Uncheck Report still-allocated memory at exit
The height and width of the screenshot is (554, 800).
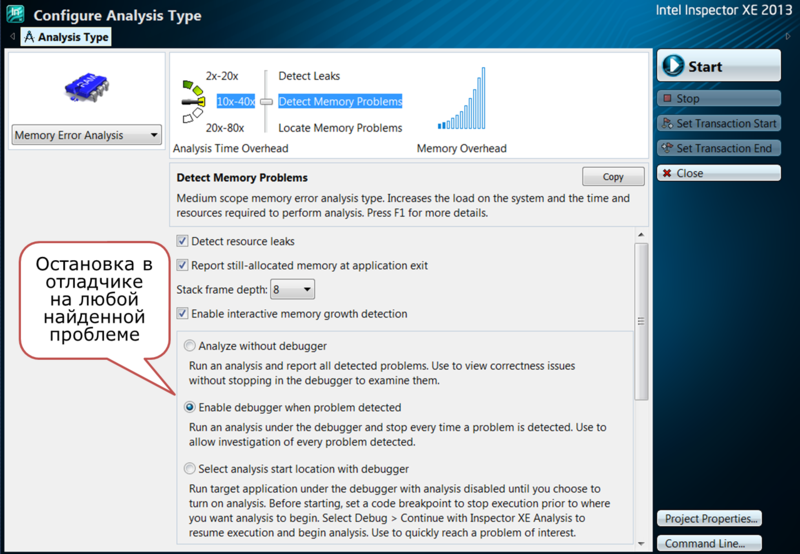[182, 265]
